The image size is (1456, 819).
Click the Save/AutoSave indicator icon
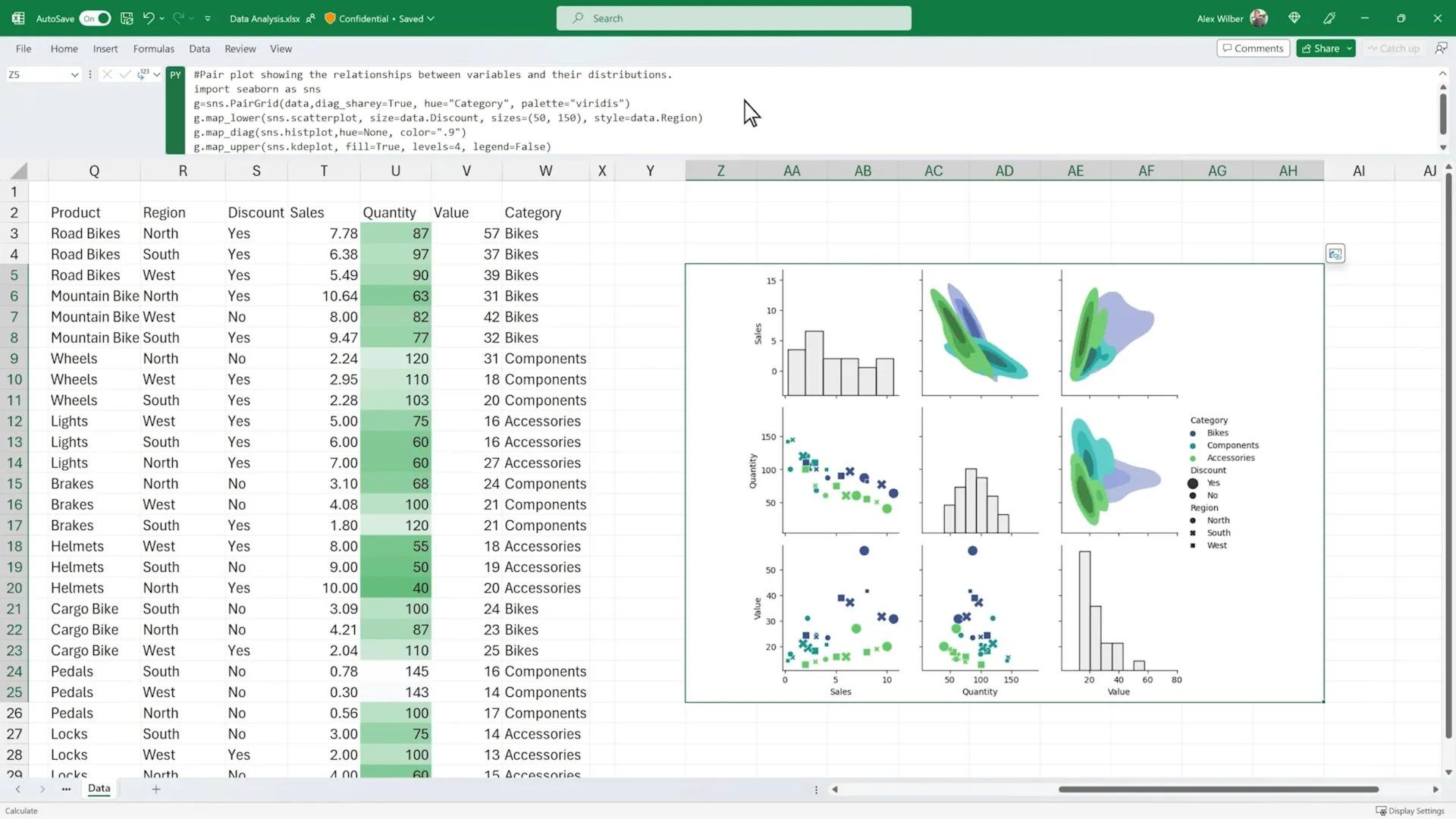(x=127, y=17)
